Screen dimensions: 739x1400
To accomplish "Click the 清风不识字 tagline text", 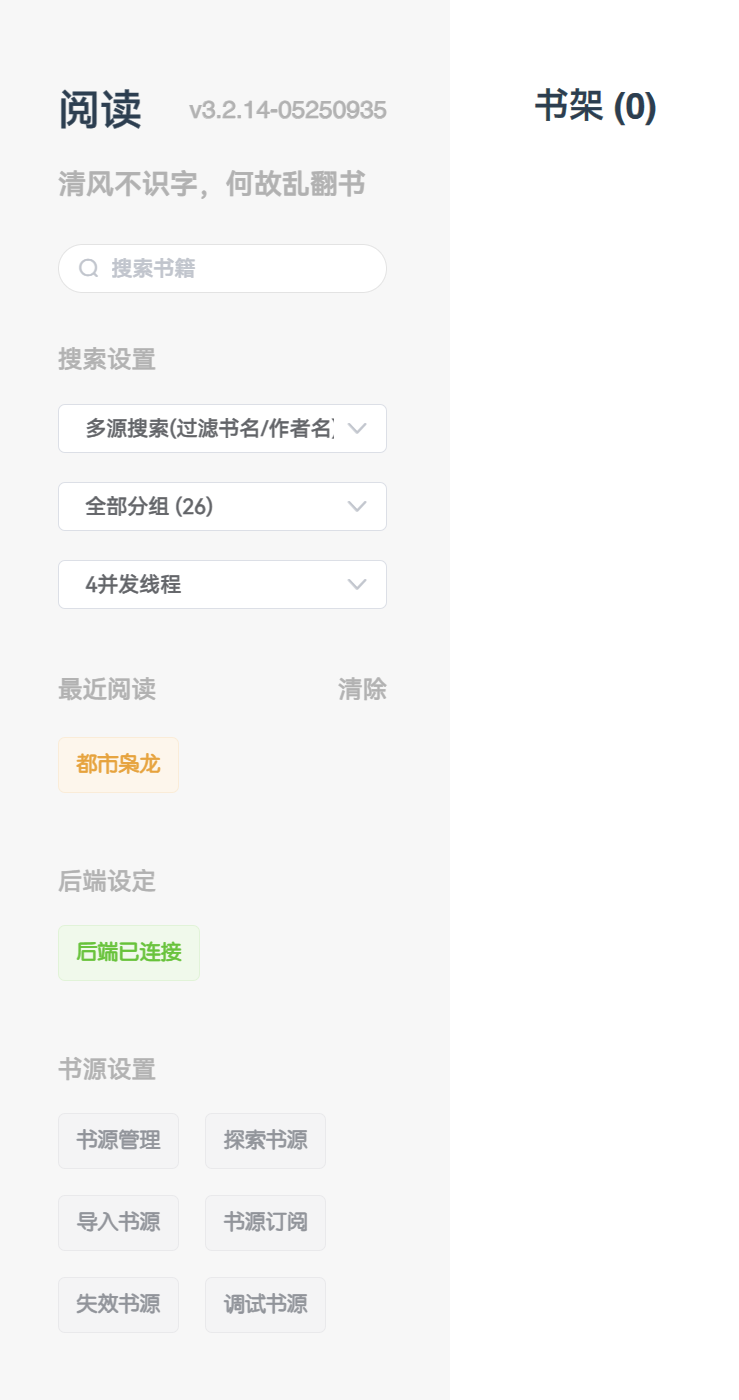I will coord(212,184).
